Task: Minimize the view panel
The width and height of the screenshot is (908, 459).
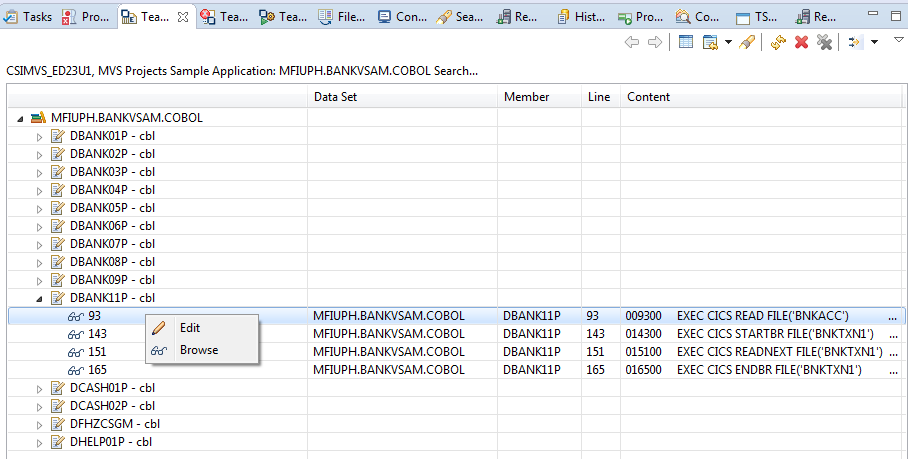Action: (874, 13)
